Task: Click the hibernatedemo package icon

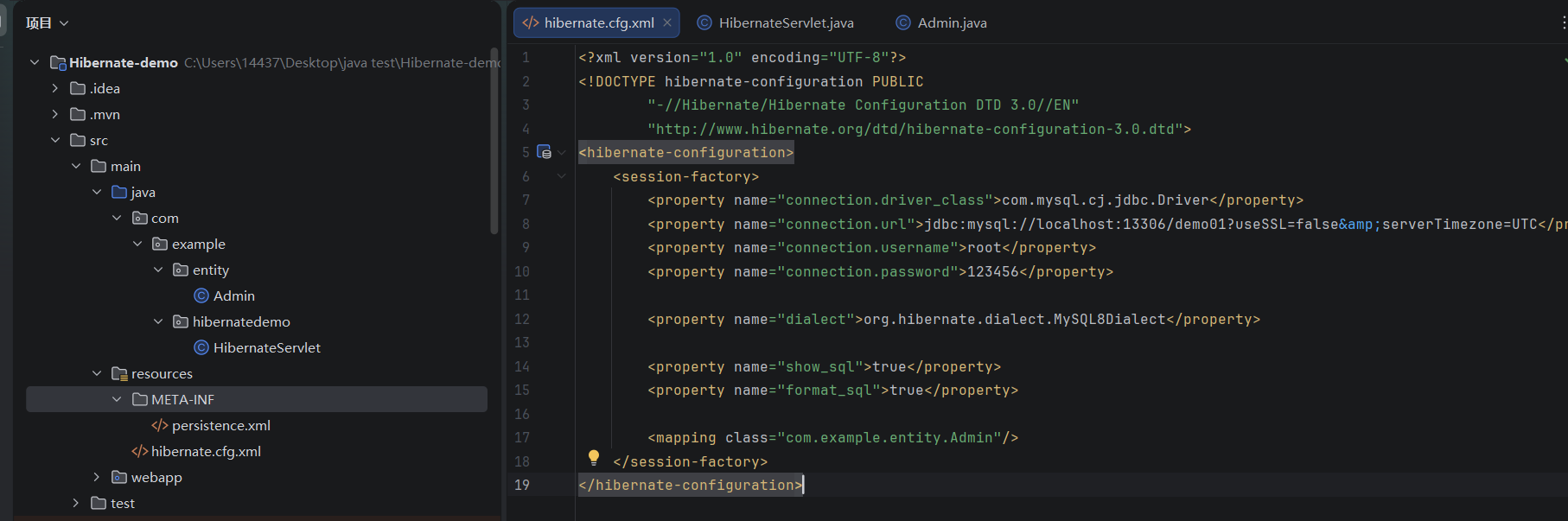Action: coord(181,321)
